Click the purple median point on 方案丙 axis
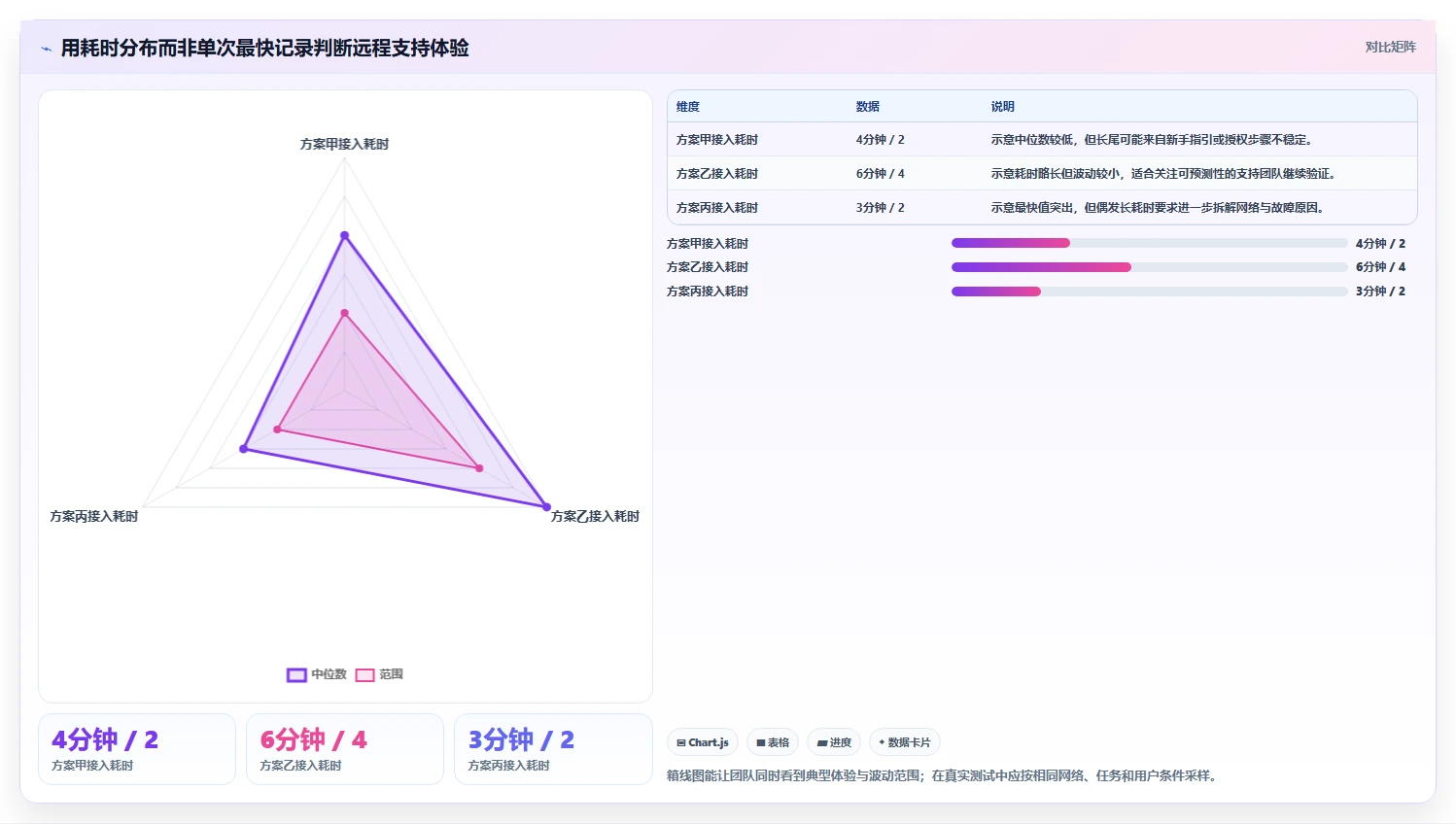The height and width of the screenshot is (824, 1456). pyautogui.click(x=243, y=449)
